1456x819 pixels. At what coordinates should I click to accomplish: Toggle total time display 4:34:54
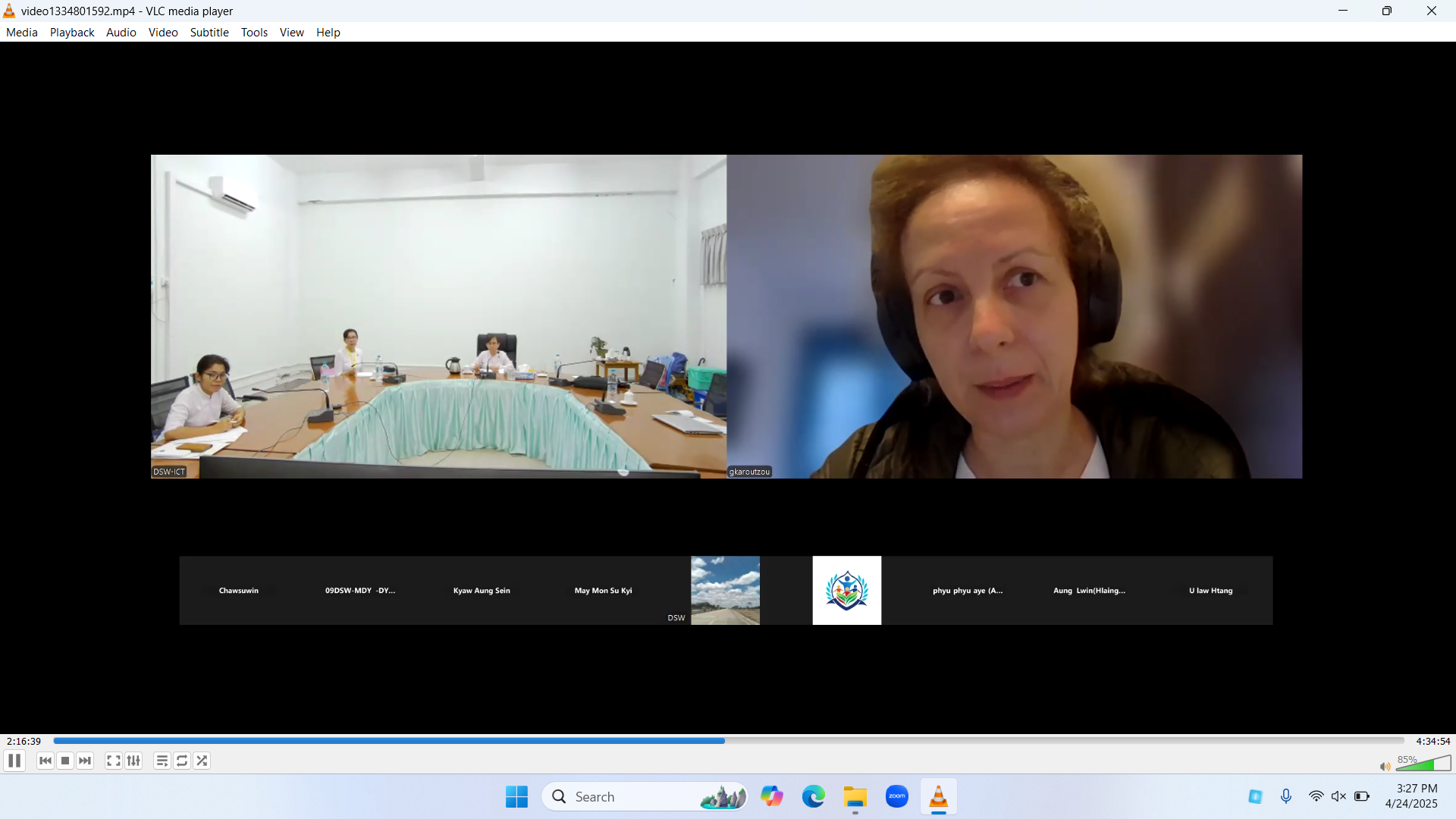(1432, 741)
